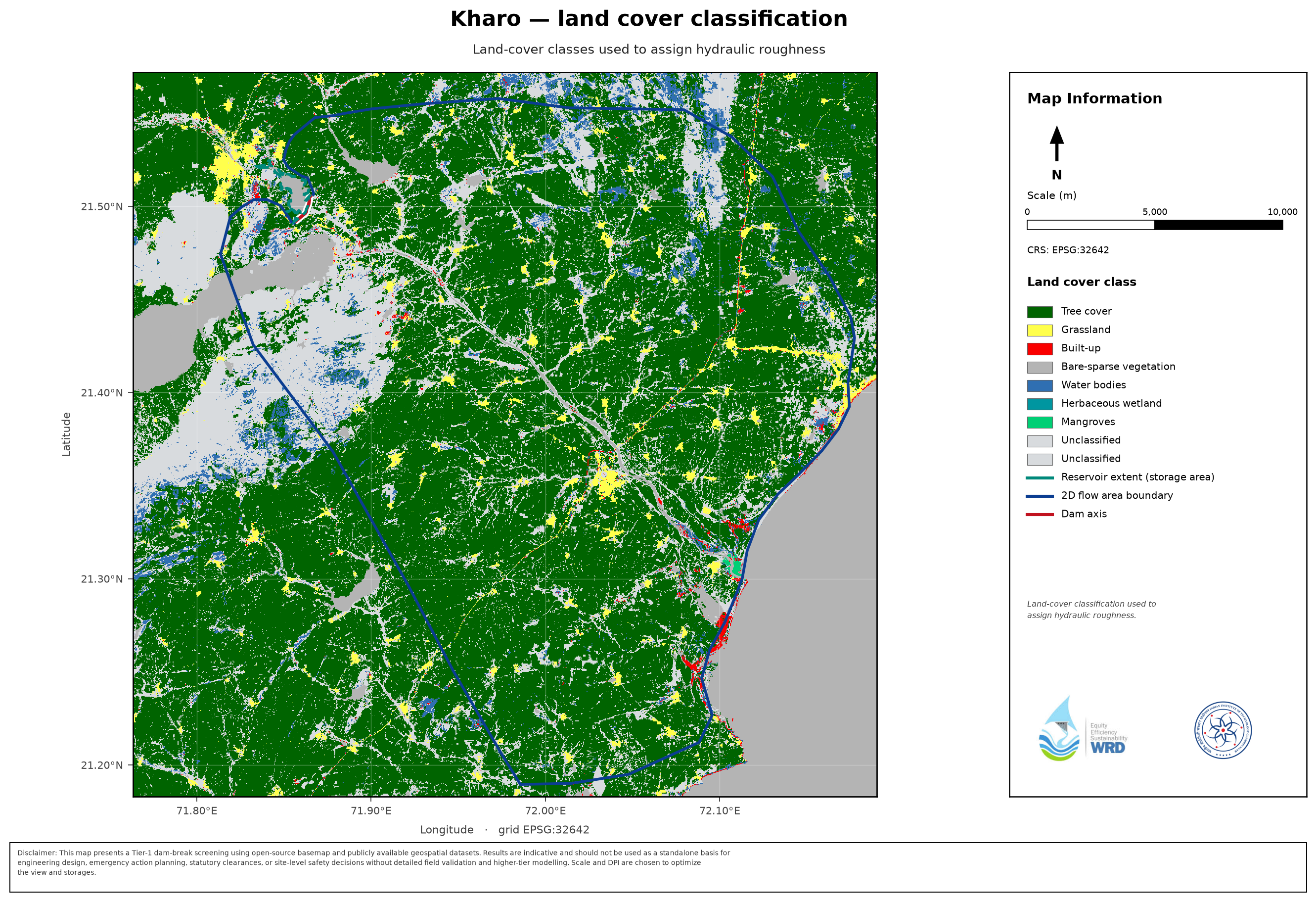Click the Water bodies blue swatch
Image resolution: width=1316 pixels, height=902 pixels.
[1040, 385]
